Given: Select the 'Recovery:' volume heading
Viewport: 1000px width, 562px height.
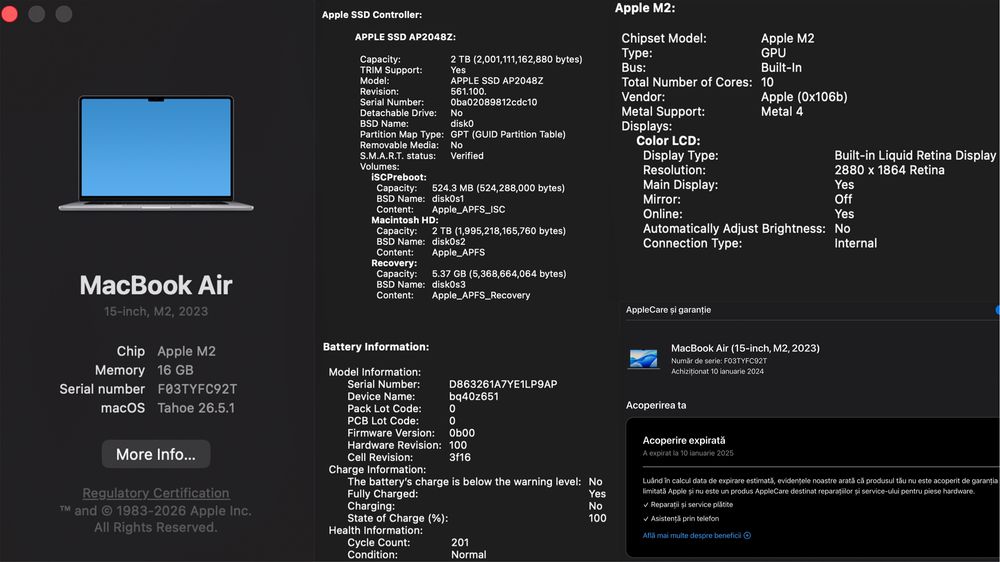Looking at the screenshot, I should pos(393,263).
